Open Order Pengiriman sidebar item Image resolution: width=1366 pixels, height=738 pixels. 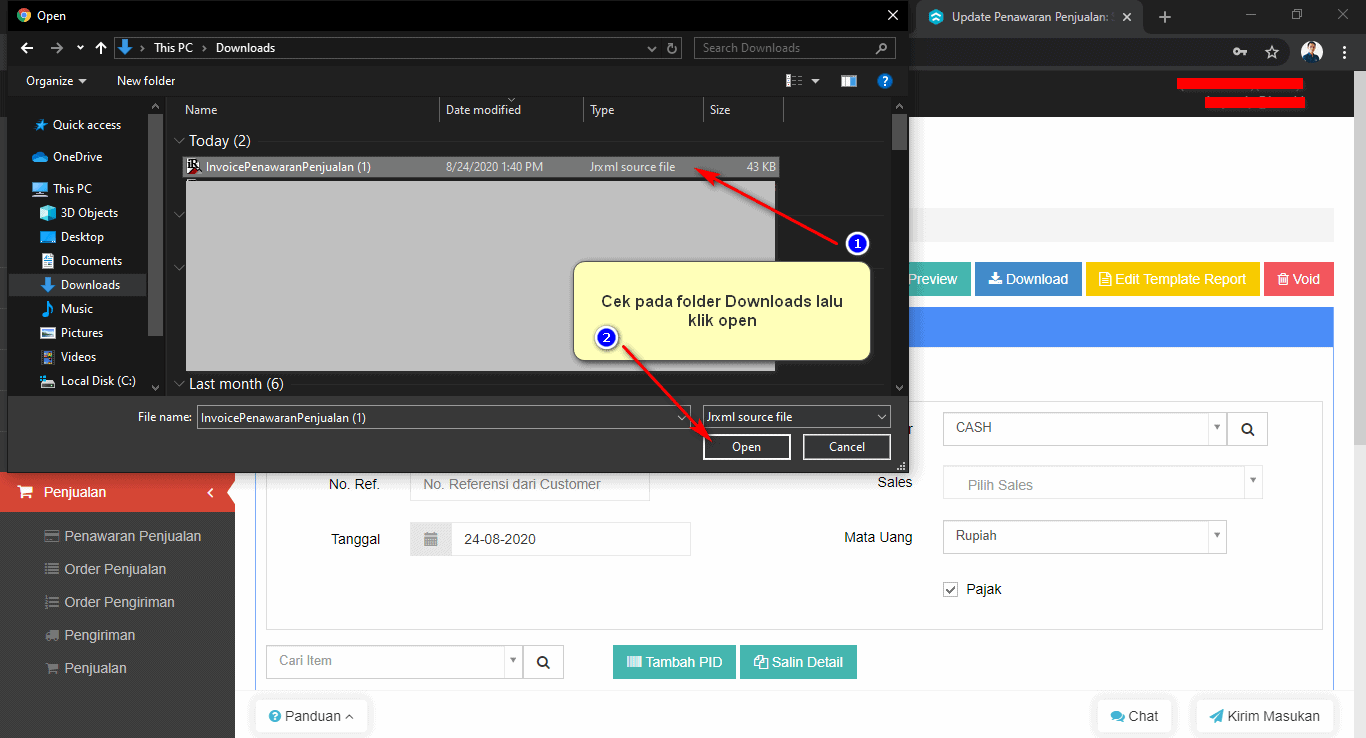coord(110,602)
